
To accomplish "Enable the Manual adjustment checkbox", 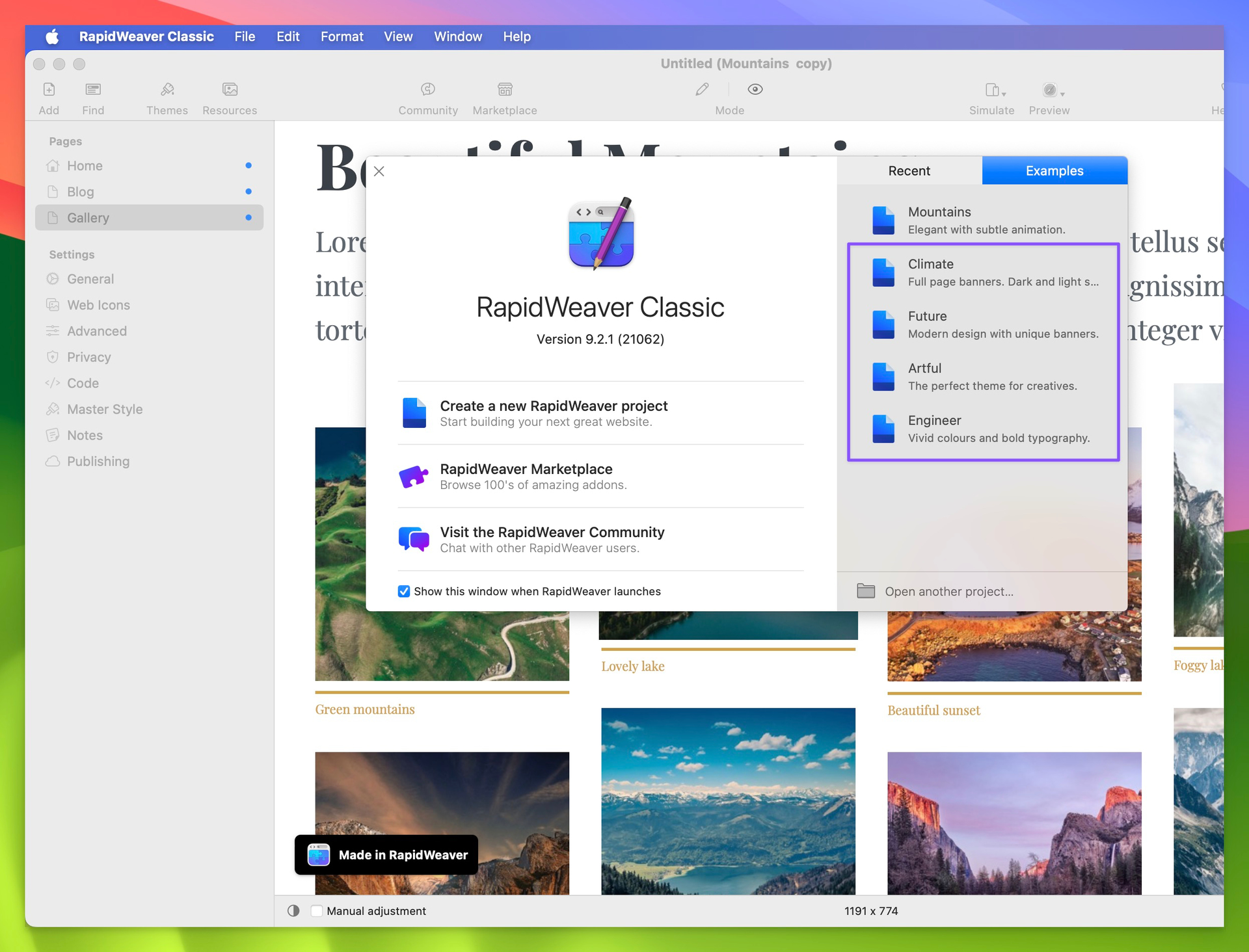I will click(x=317, y=910).
